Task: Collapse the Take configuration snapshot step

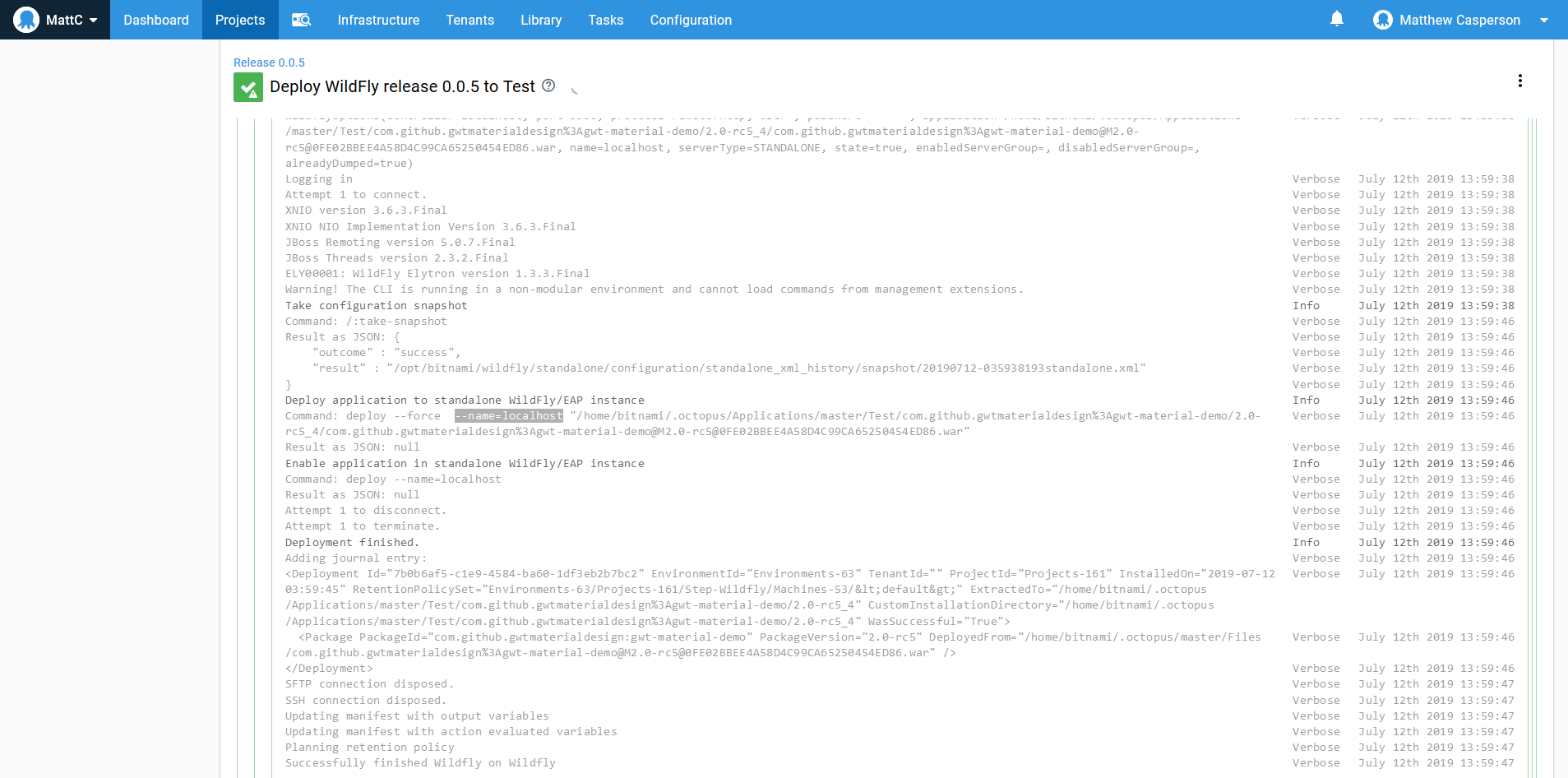Action: (375, 305)
